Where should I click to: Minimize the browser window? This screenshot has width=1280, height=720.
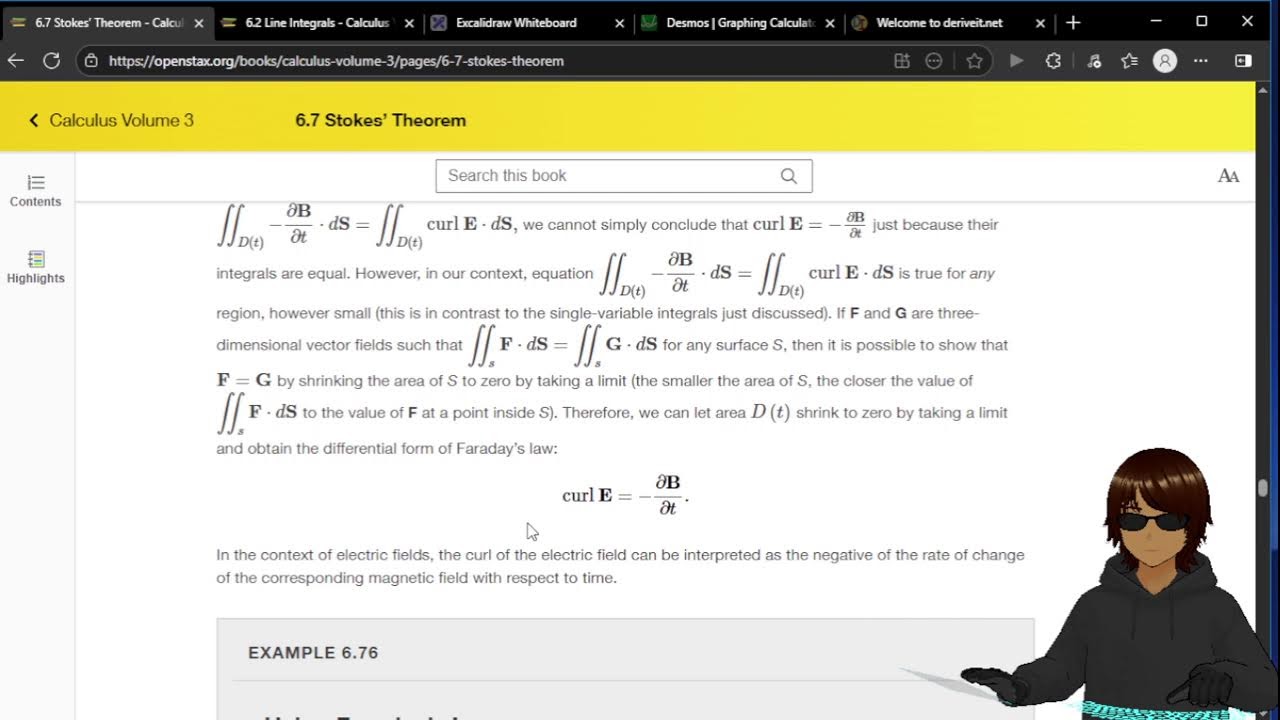click(1156, 22)
